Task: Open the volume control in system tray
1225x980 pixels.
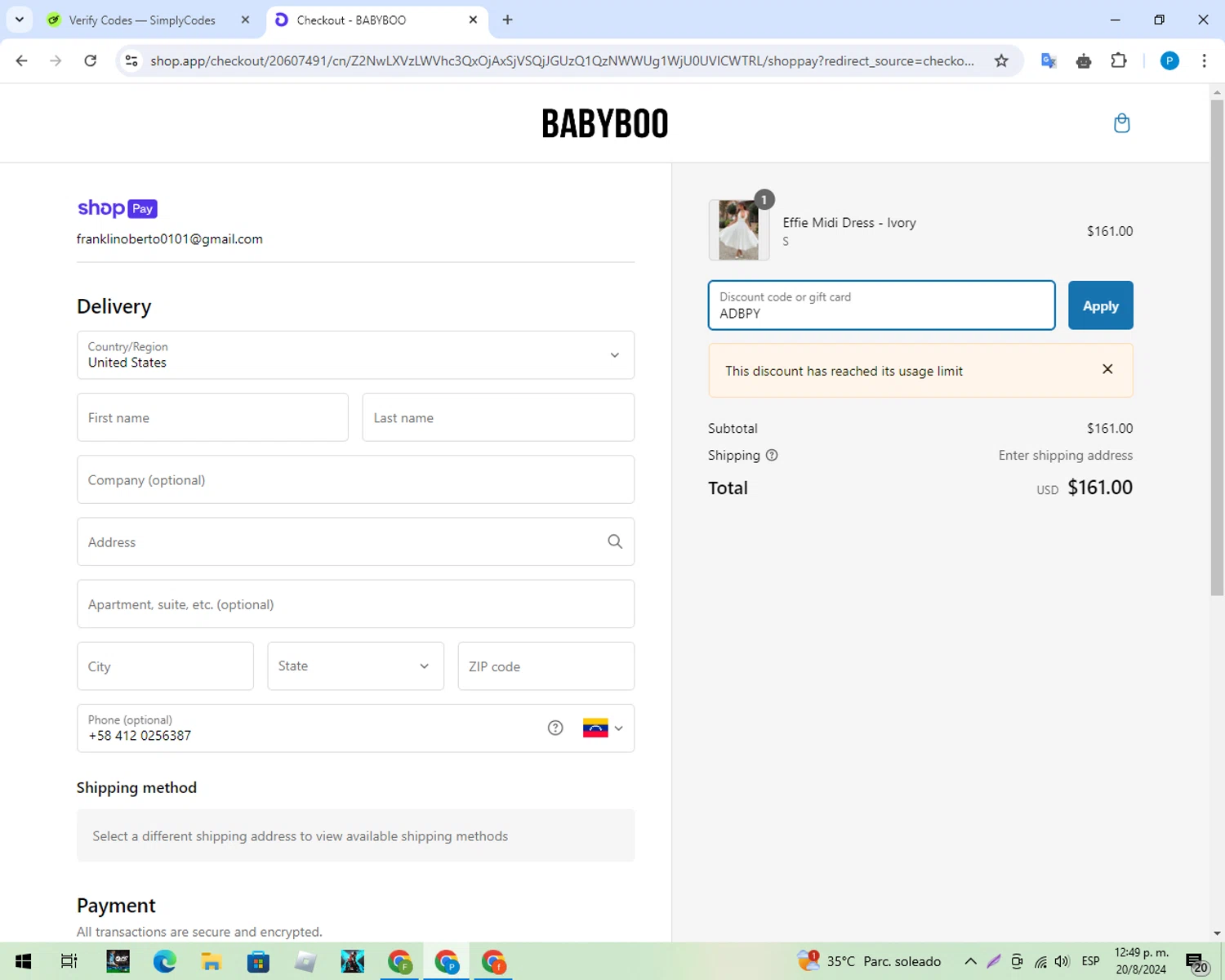Action: 1062,961
